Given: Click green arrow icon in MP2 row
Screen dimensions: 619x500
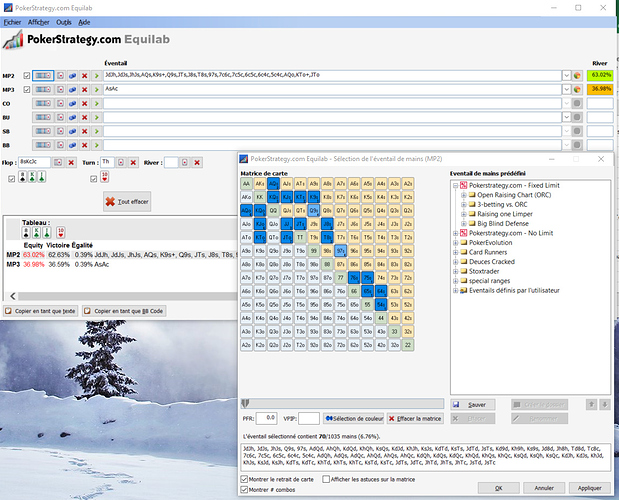Looking at the screenshot, I should click(96, 76).
